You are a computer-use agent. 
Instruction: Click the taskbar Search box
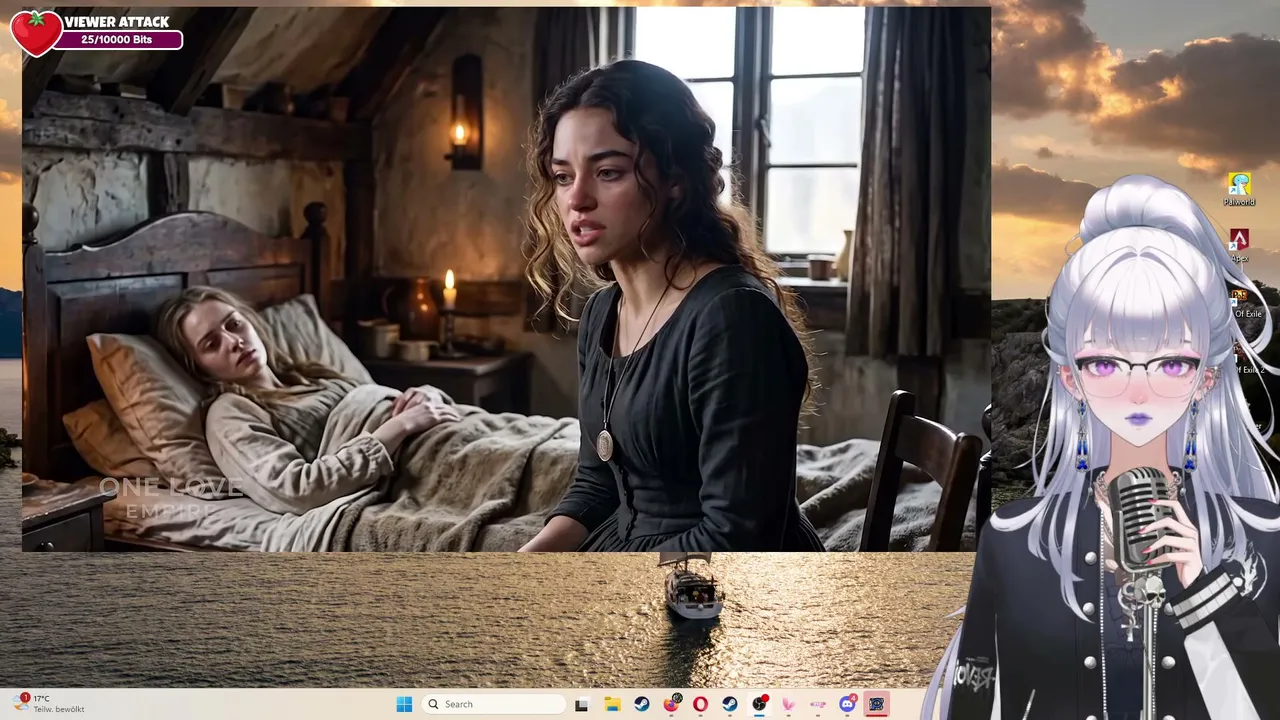[494, 704]
